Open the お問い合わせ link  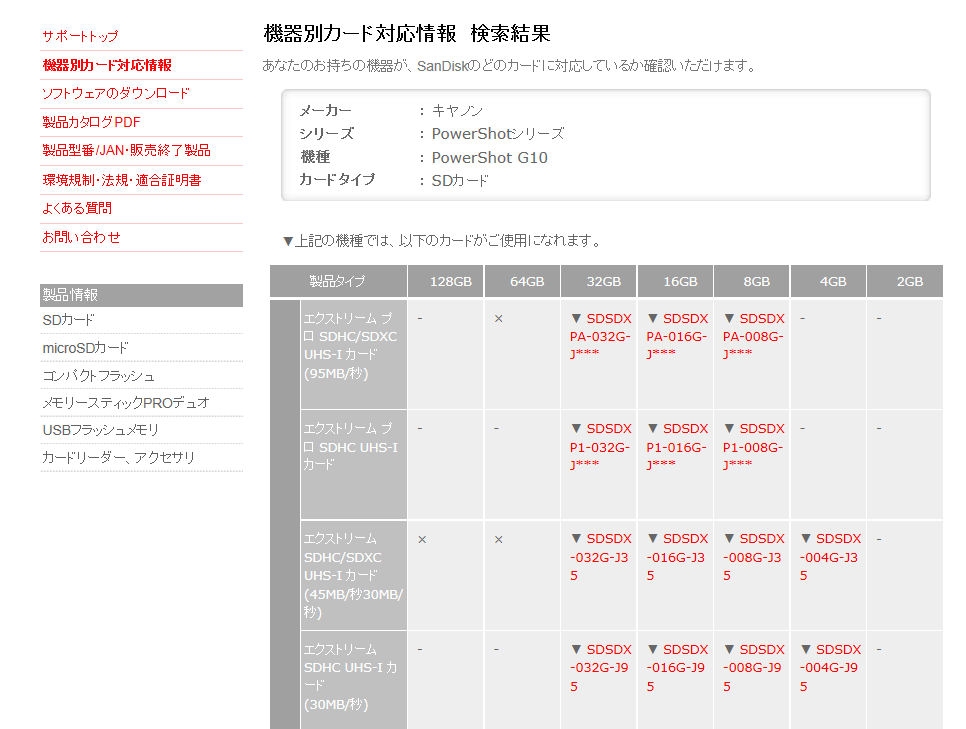click(81, 237)
